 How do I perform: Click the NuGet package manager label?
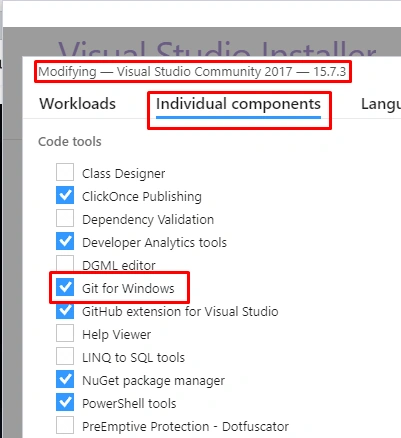pos(154,381)
